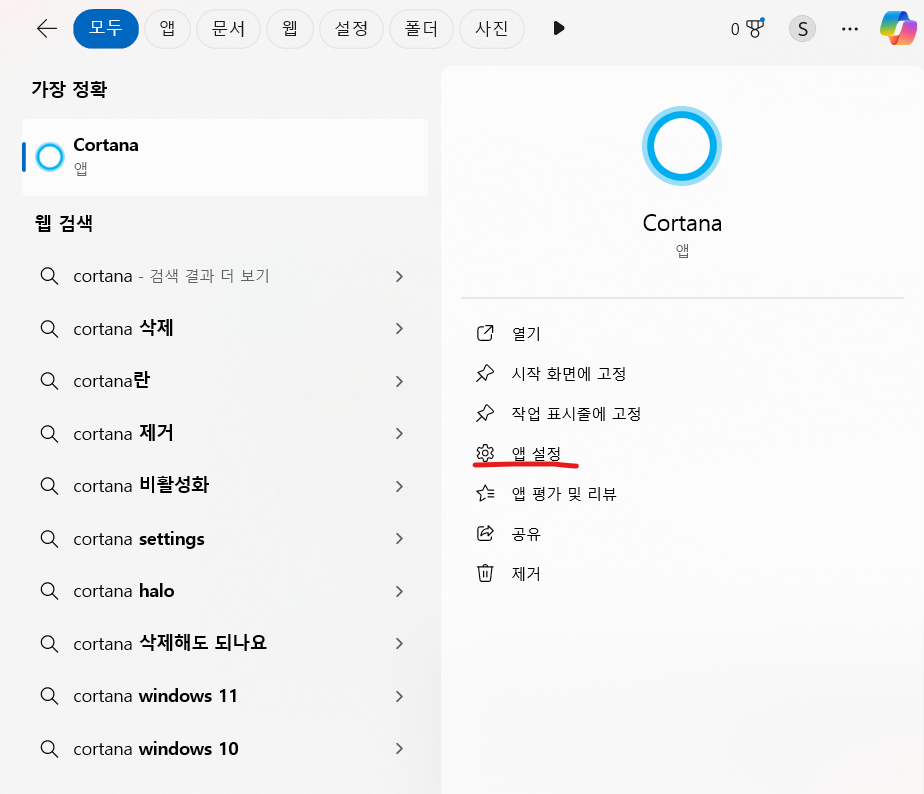
Task: Show more filters with the play arrow
Action: pyautogui.click(x=559, y=28)
